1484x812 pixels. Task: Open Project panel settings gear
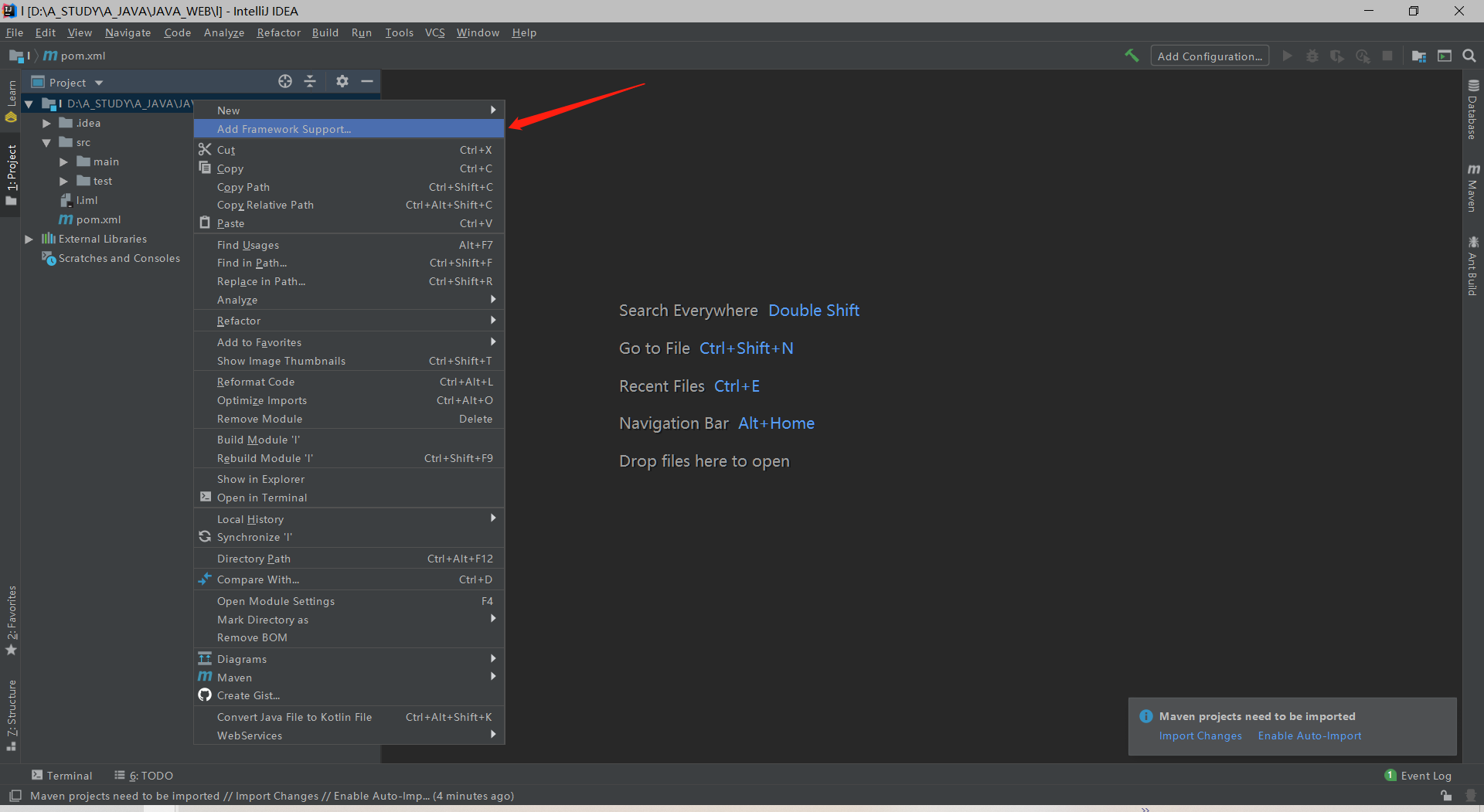click(342, 81)
